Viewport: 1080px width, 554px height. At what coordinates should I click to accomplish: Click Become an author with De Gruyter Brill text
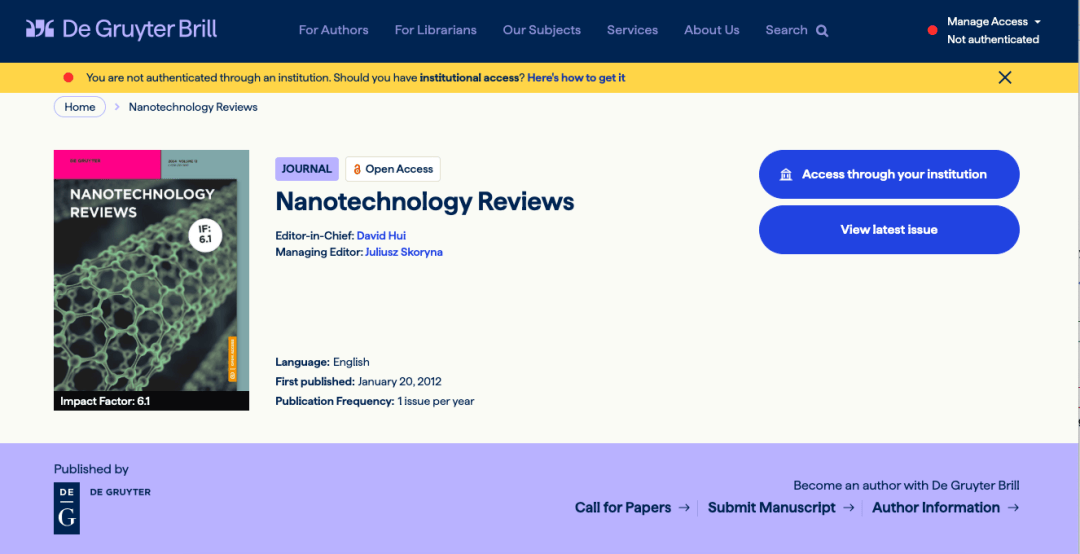tap(906, 486)
